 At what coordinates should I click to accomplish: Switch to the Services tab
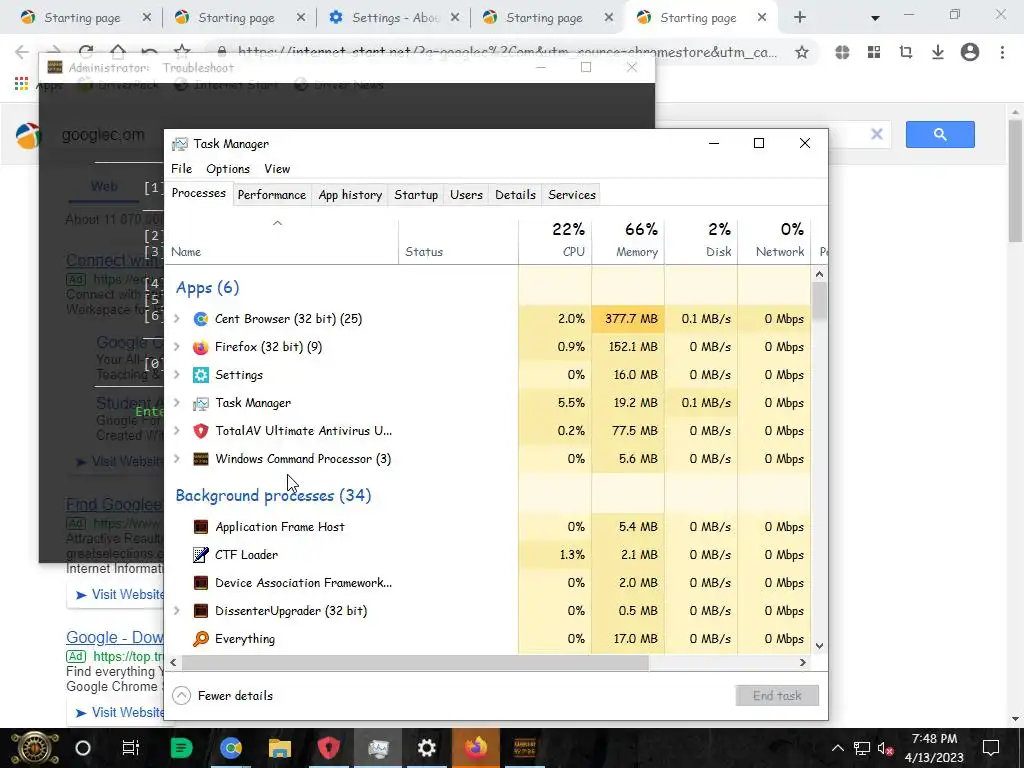(572, 195)
